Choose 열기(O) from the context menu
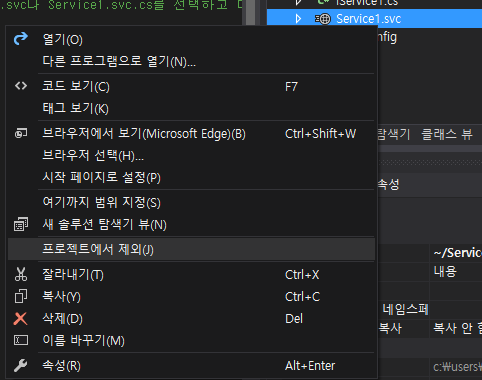 (x=191, y=40)
